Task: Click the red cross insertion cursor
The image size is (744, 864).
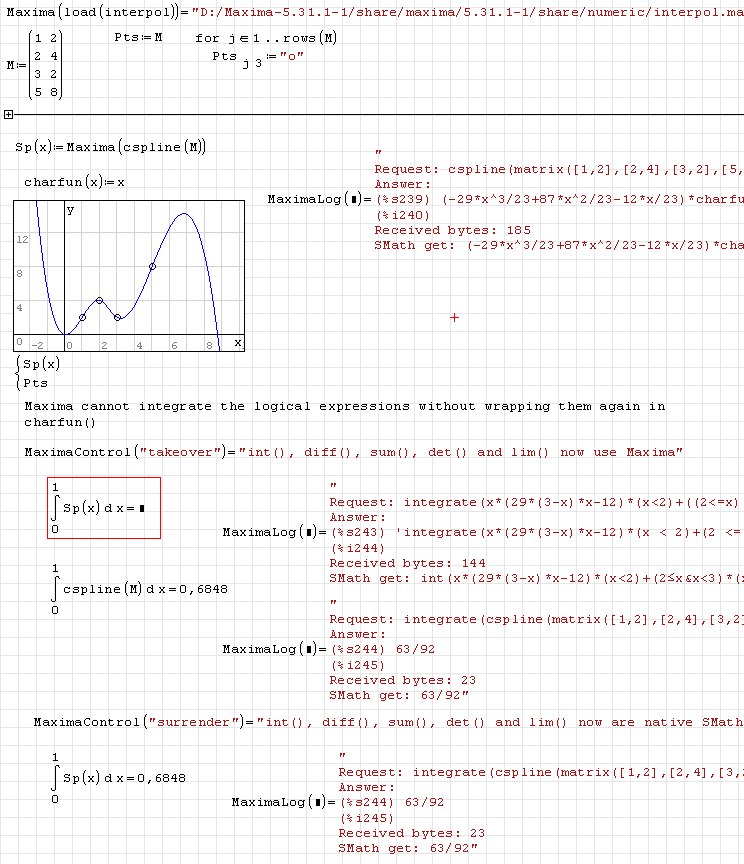Action: point(455,318)
